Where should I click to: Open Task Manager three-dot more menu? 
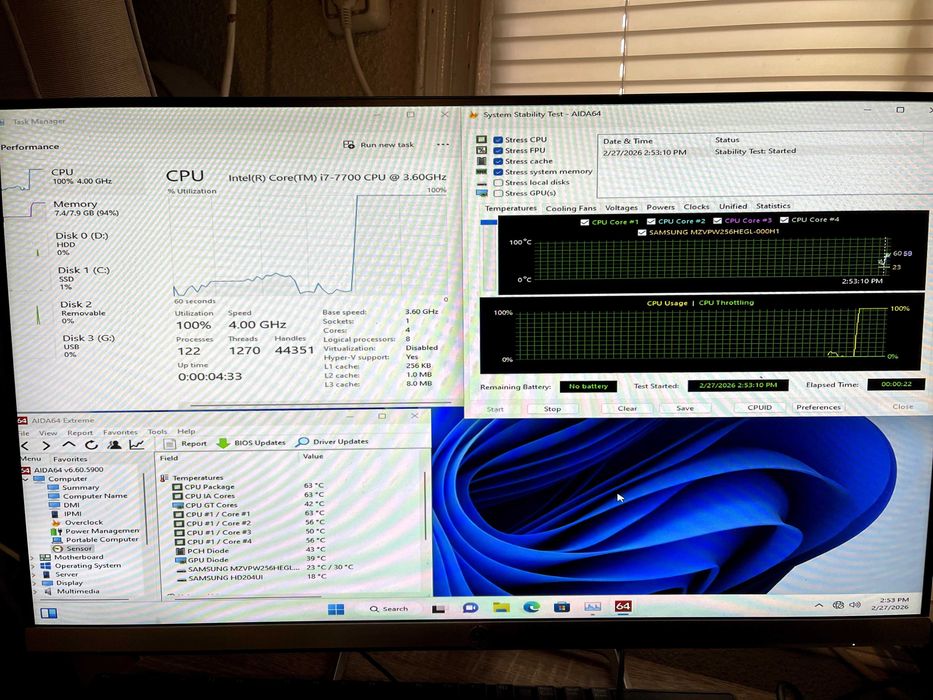click(443, 144)
